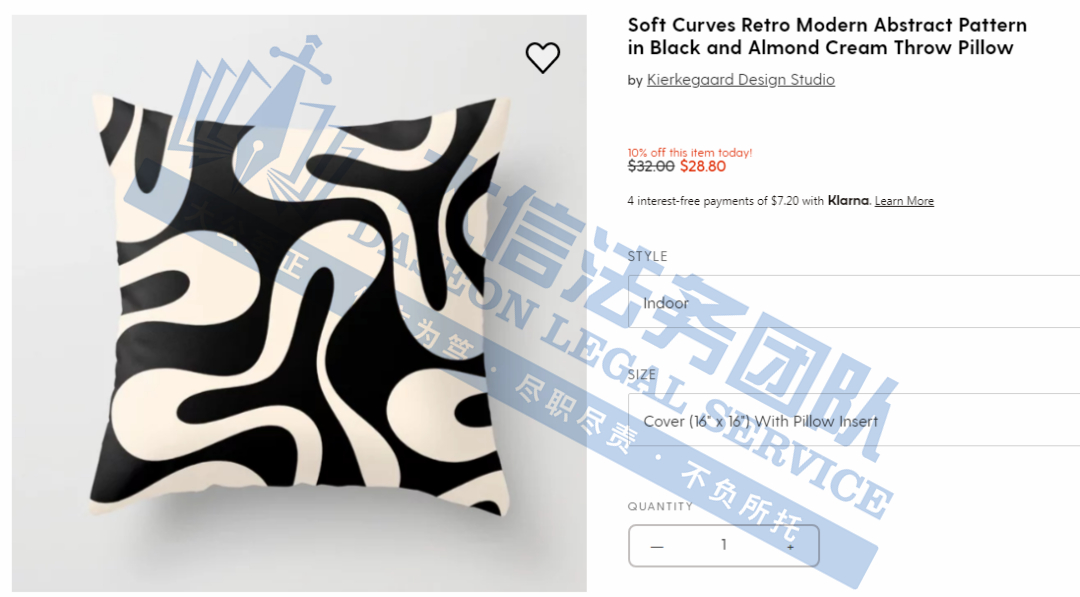Click the $28.80 sale price
The width and height of the screenshot is (1080, 597).
coord(703,167)
